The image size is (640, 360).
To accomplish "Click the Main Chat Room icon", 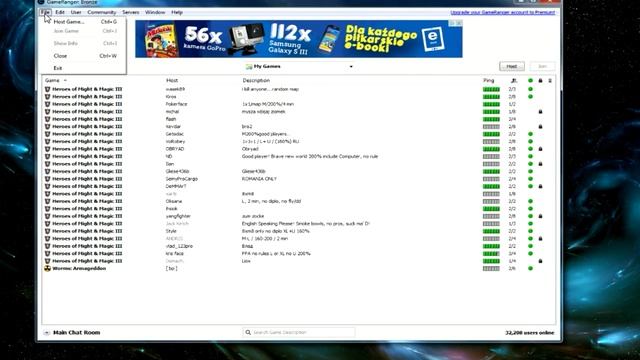I will coord(47,333).
